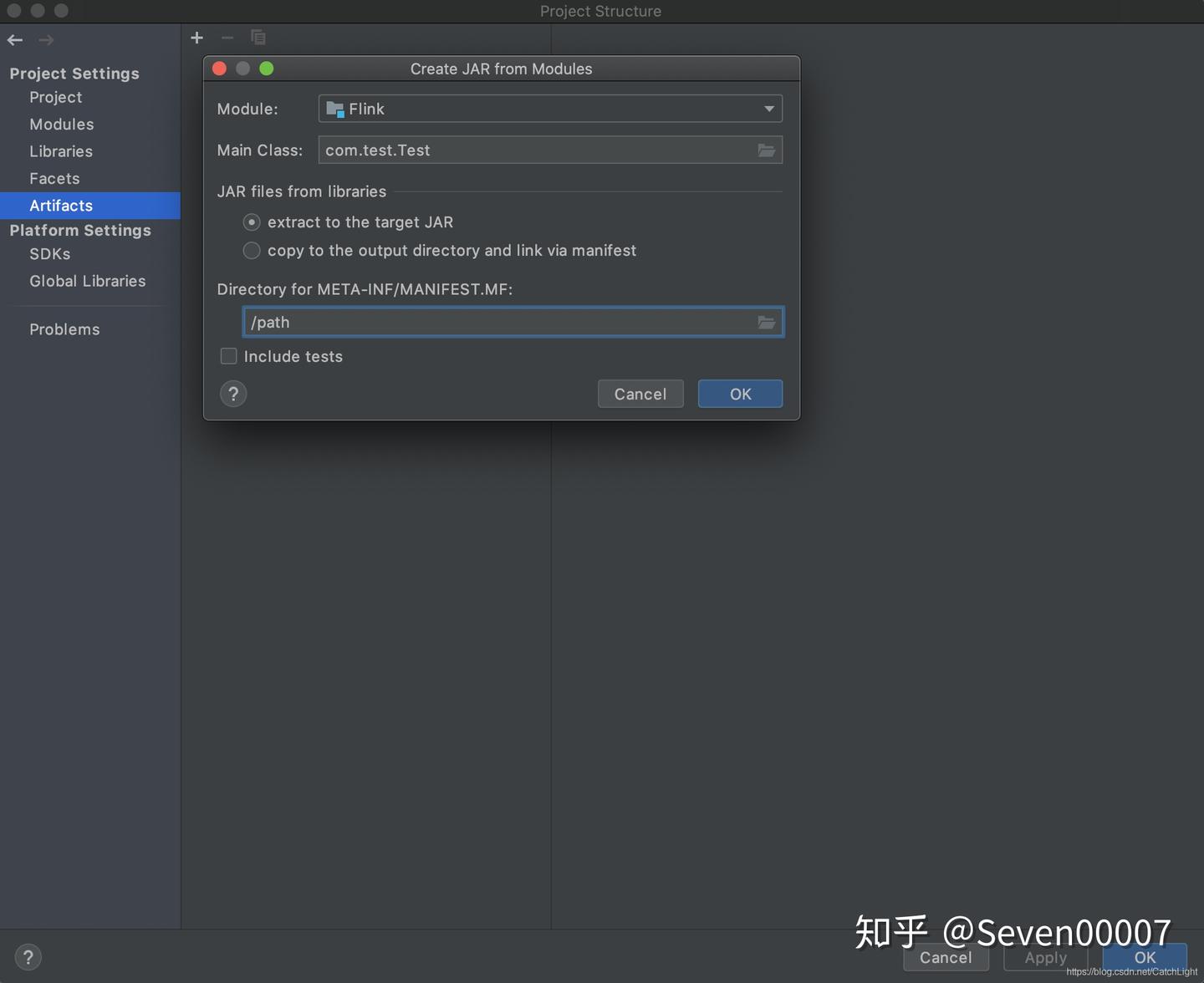1204x983 pixels.
Task: Click the Copy artifact icon in toolbar
Action: tap(258, 37)
